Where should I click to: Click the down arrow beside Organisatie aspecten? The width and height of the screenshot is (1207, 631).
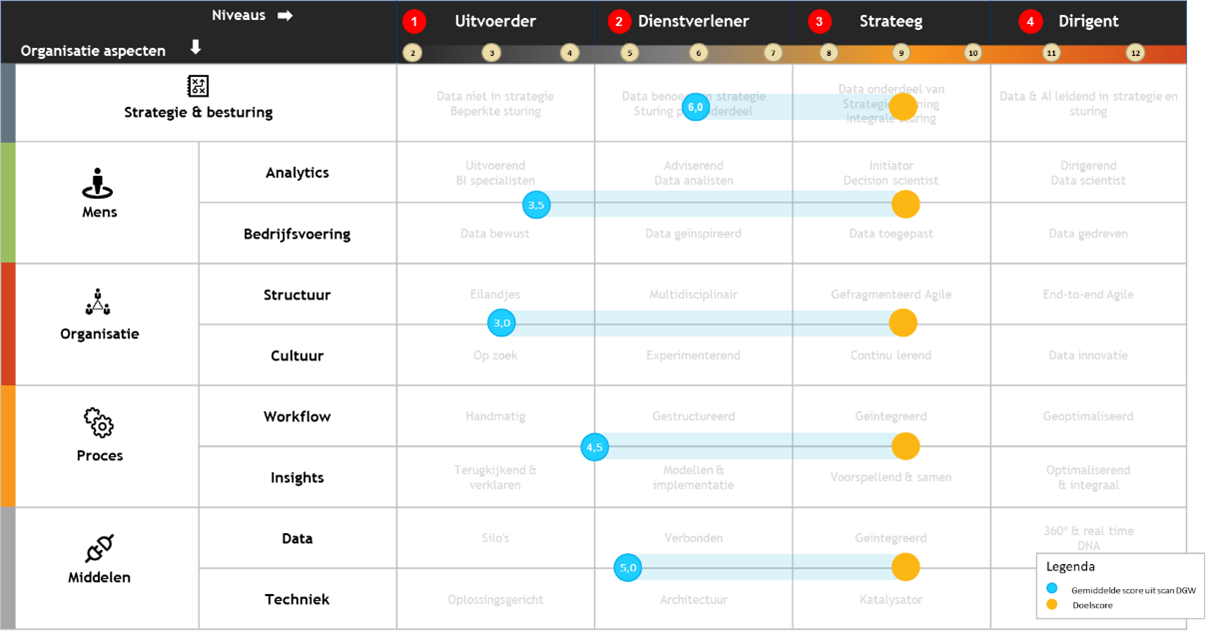click(x=195, y=47)
